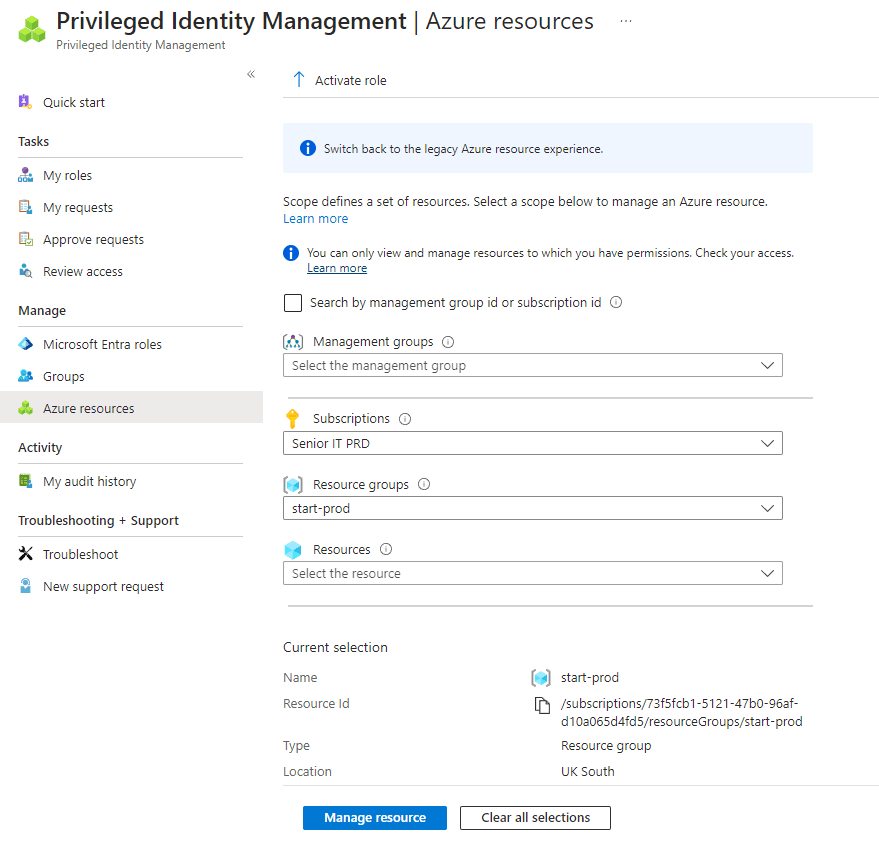Click the Microsoft Entra roles diamond icon
The image size is (879, 848).
tap(25, 344)
